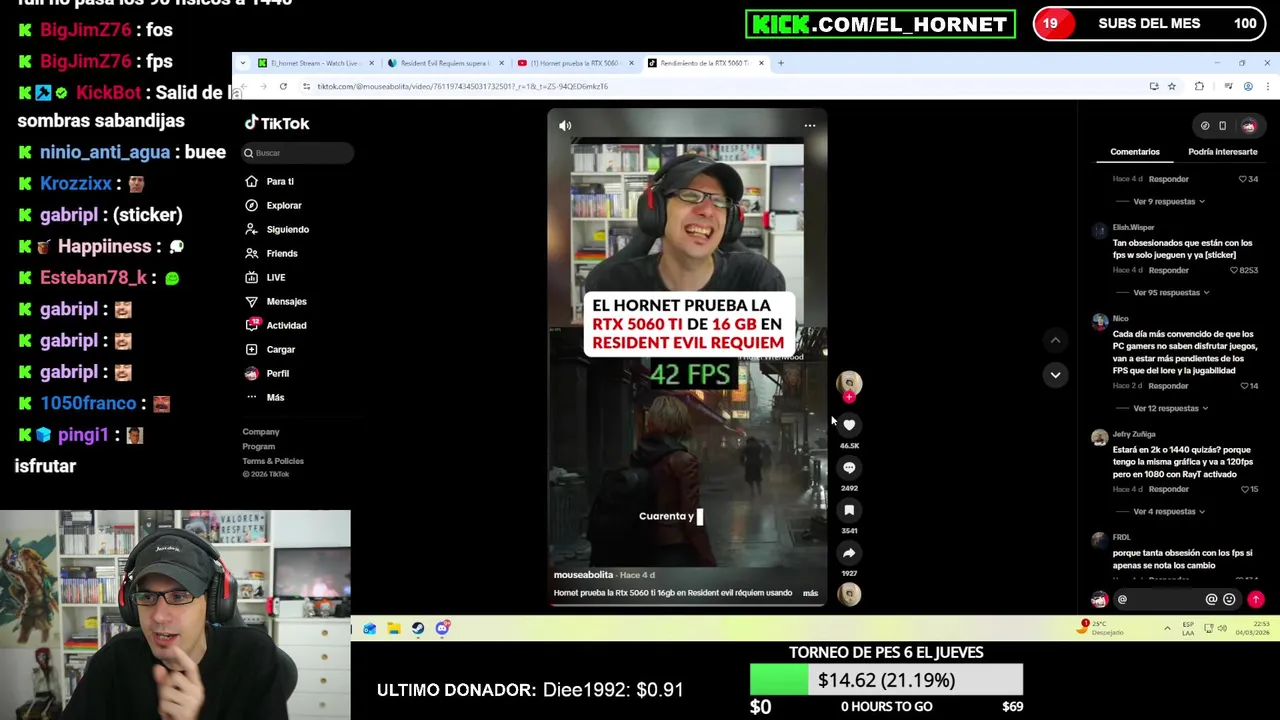This screenshot has width=1280, height=720.
Task: Switch to the YouTube Hornet prueba tab
Action: click(x=574, y=63)
